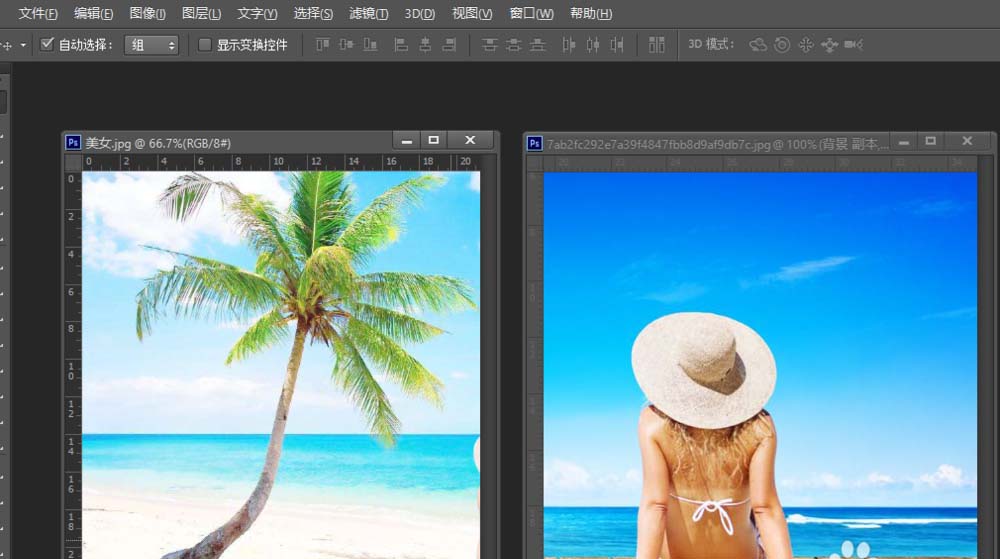
Task: Click the align horizontal centers icon
Action: [425, 45]
